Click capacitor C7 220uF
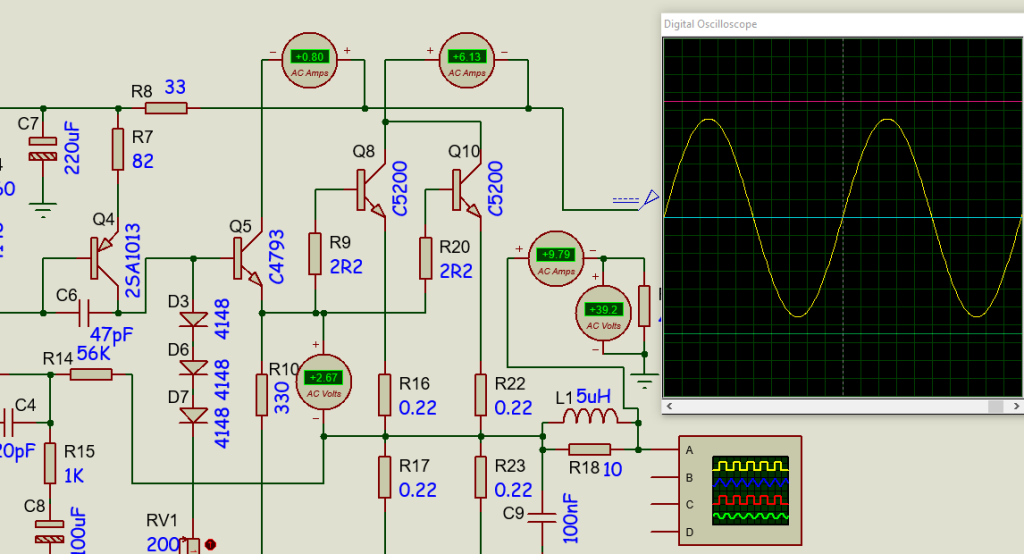This screenshot has width=1024, height=554. click(x=42, y=152)
